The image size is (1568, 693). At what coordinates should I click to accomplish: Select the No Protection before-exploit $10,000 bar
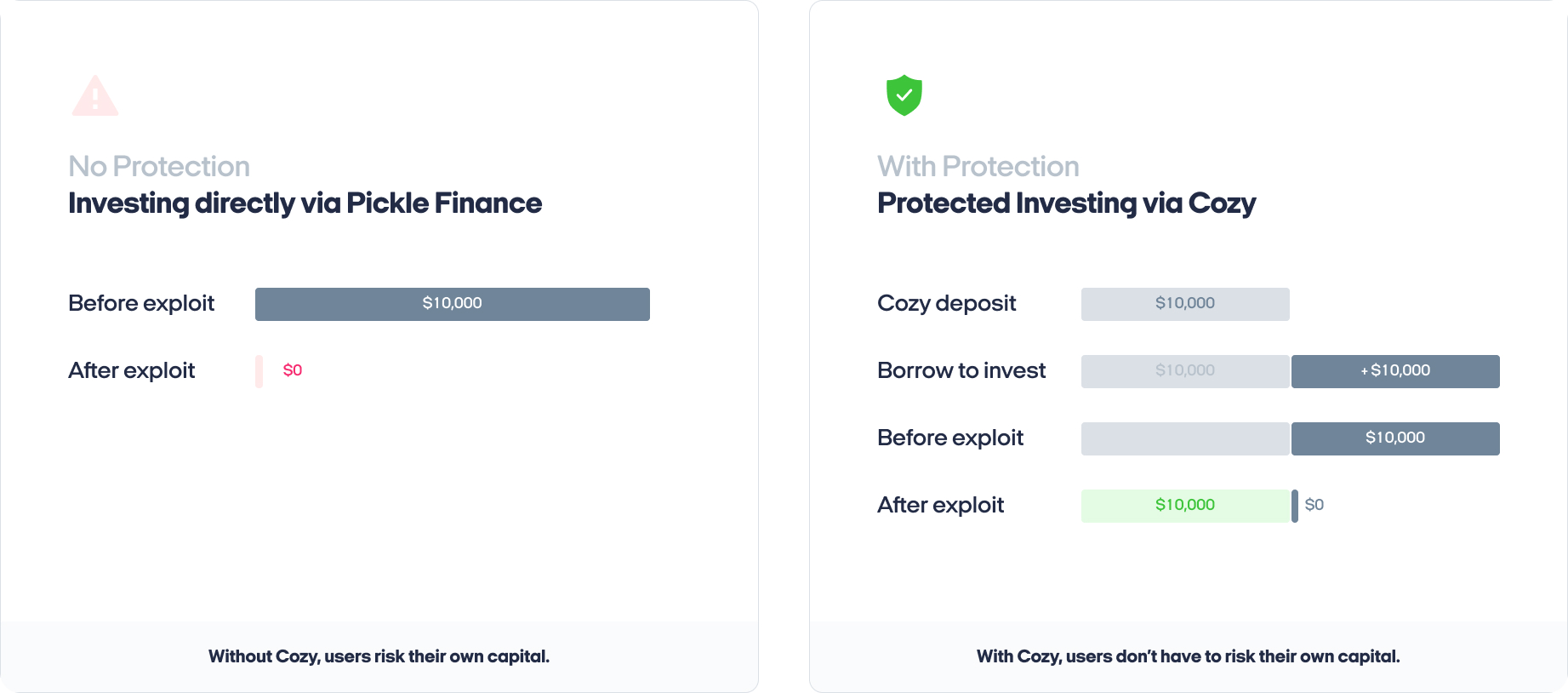[x=453, y=304]
